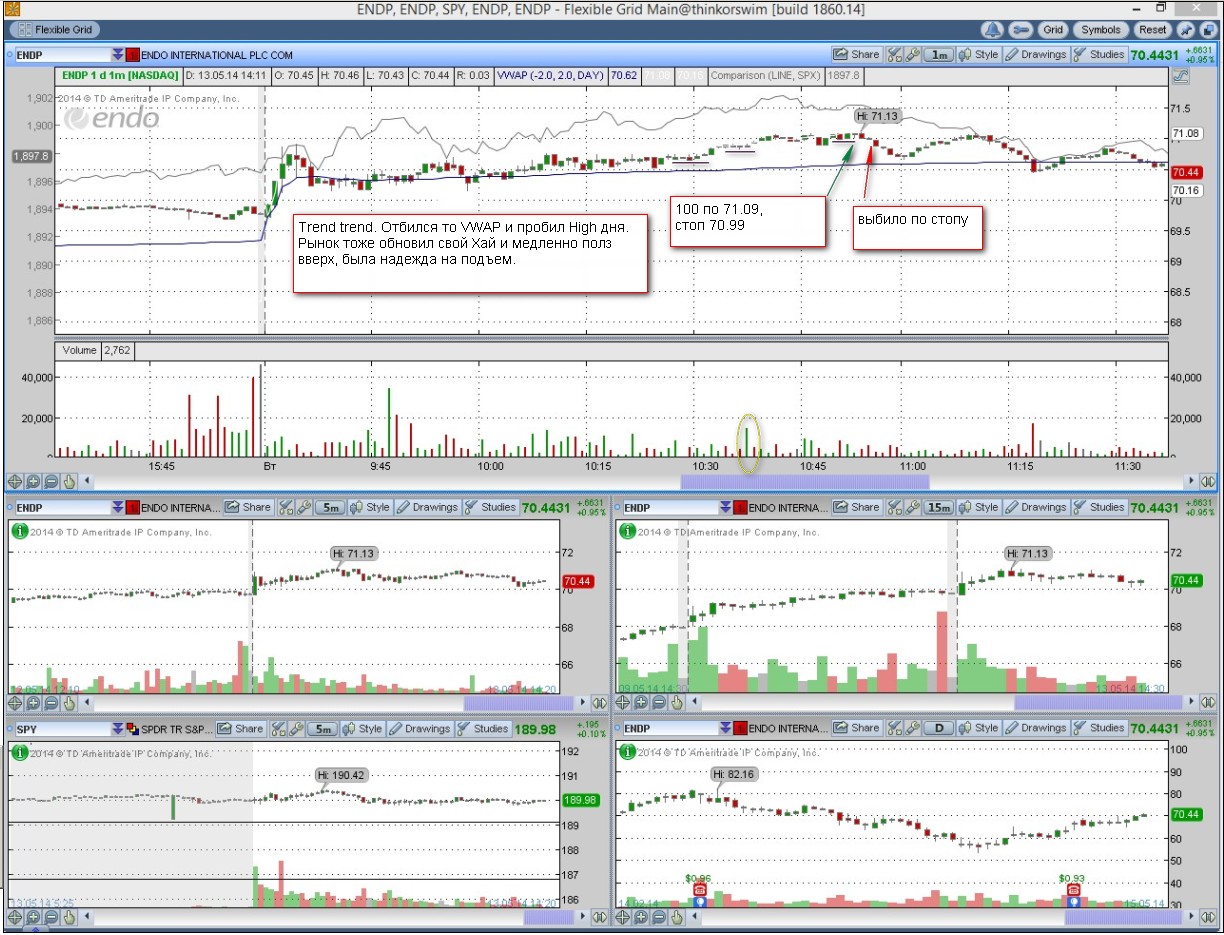Open symbol dropdown on SPY chart
This screenshot has height=935, width=1224.
(x=118, y=729)
